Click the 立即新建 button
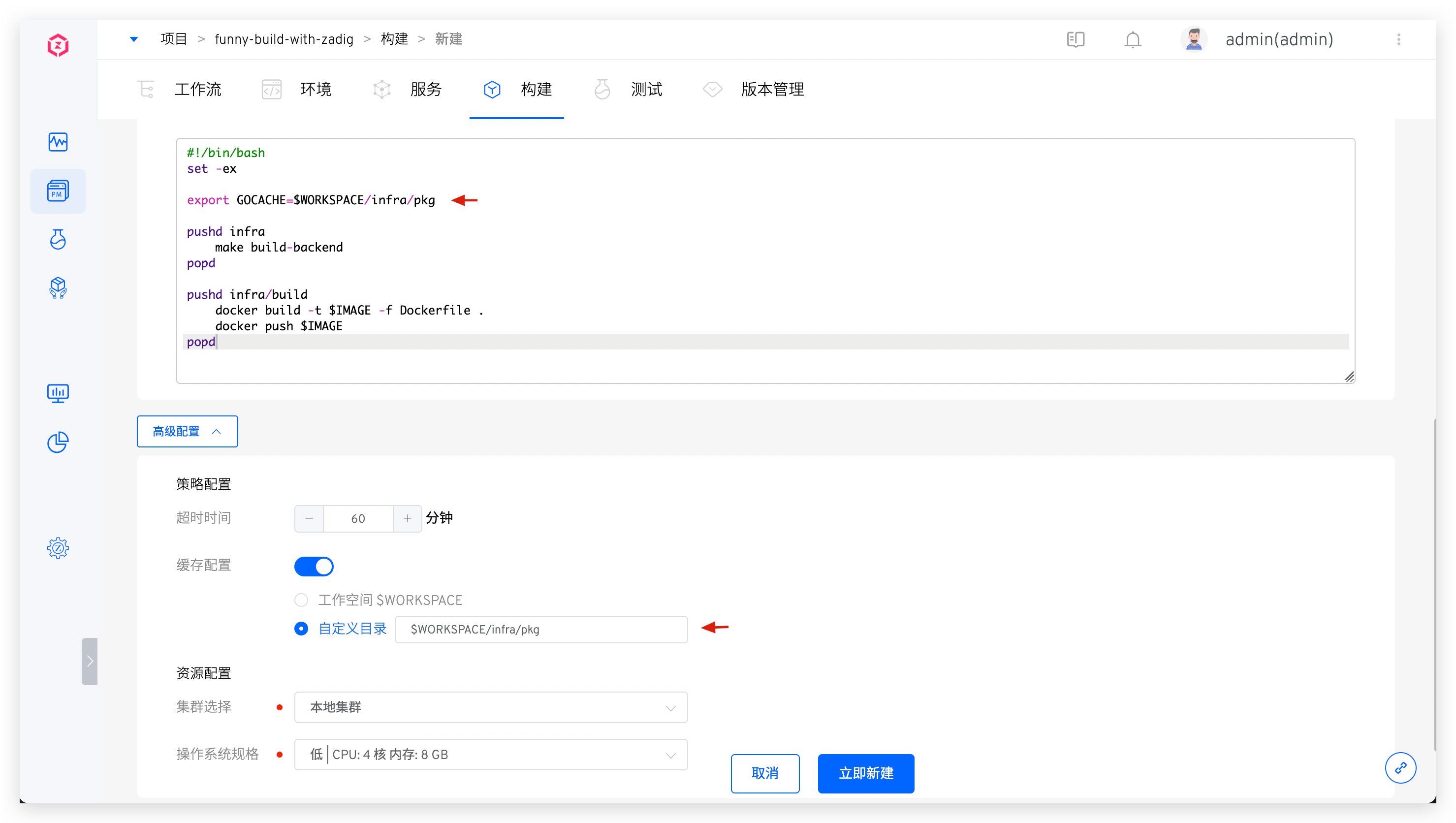Viewport: 1456px width, 823px height. [x=865, y=773]
